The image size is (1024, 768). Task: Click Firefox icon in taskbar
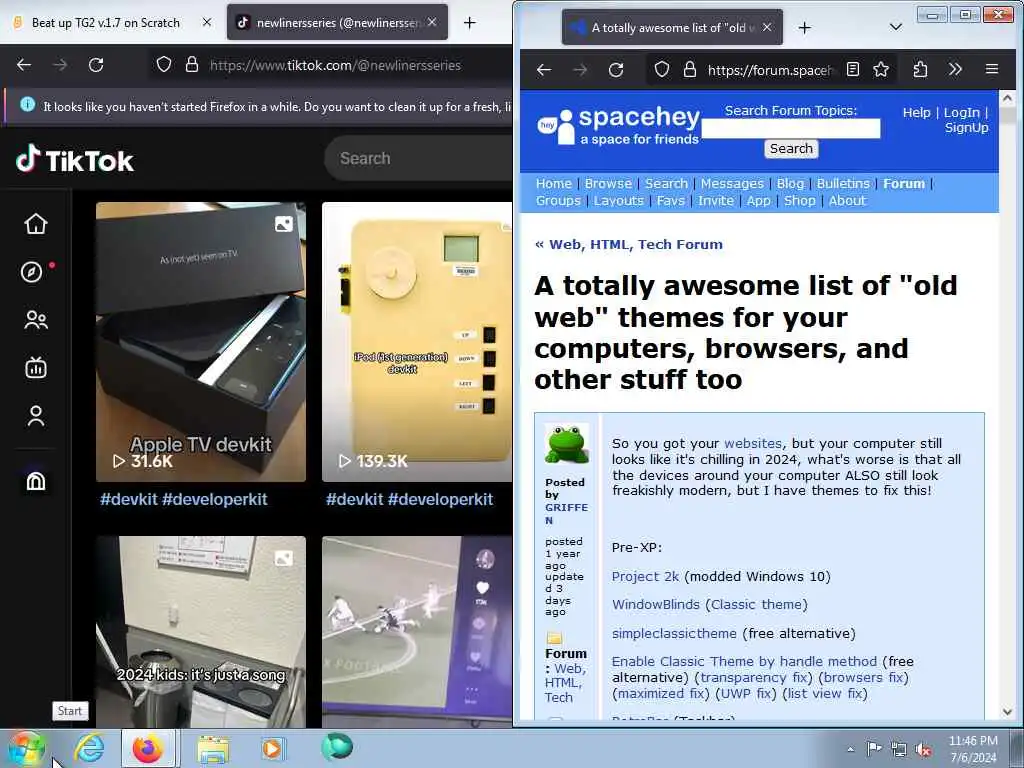coord(148,748)
